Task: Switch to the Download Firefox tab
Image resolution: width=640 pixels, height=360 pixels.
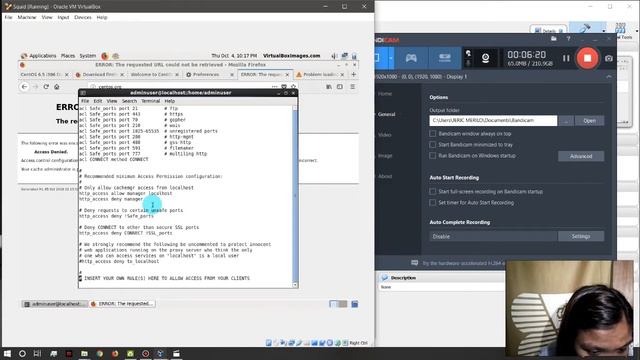Action: coord(100,75)
